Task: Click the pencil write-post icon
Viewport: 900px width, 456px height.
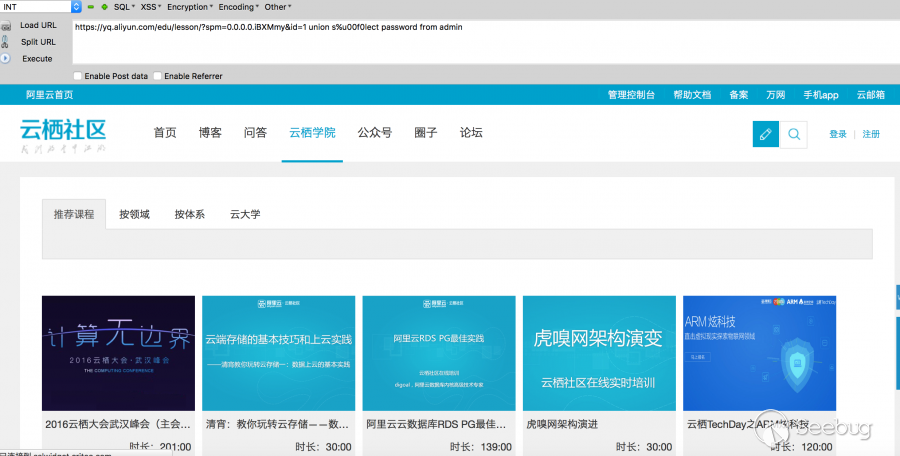Action: (x=765, y=134)
